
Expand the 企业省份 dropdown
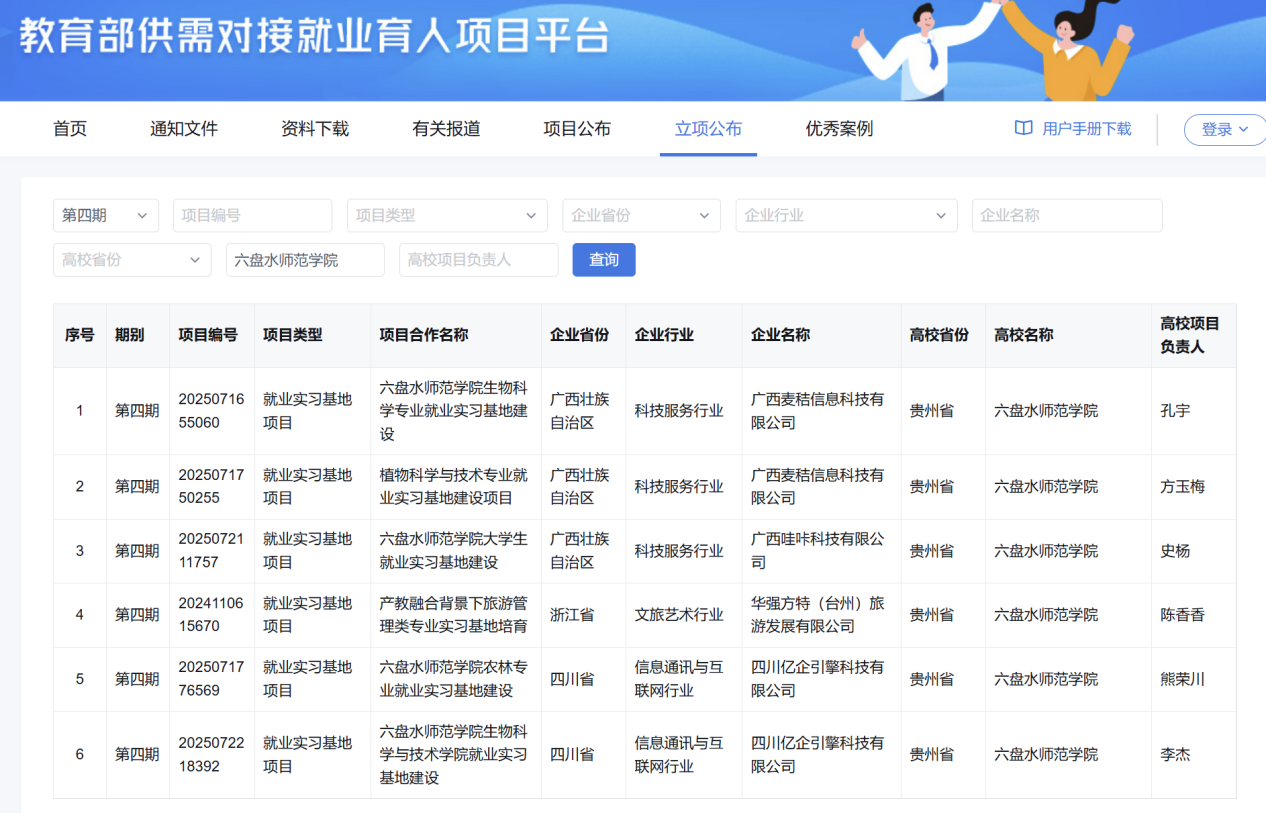[x=640, y=215]
